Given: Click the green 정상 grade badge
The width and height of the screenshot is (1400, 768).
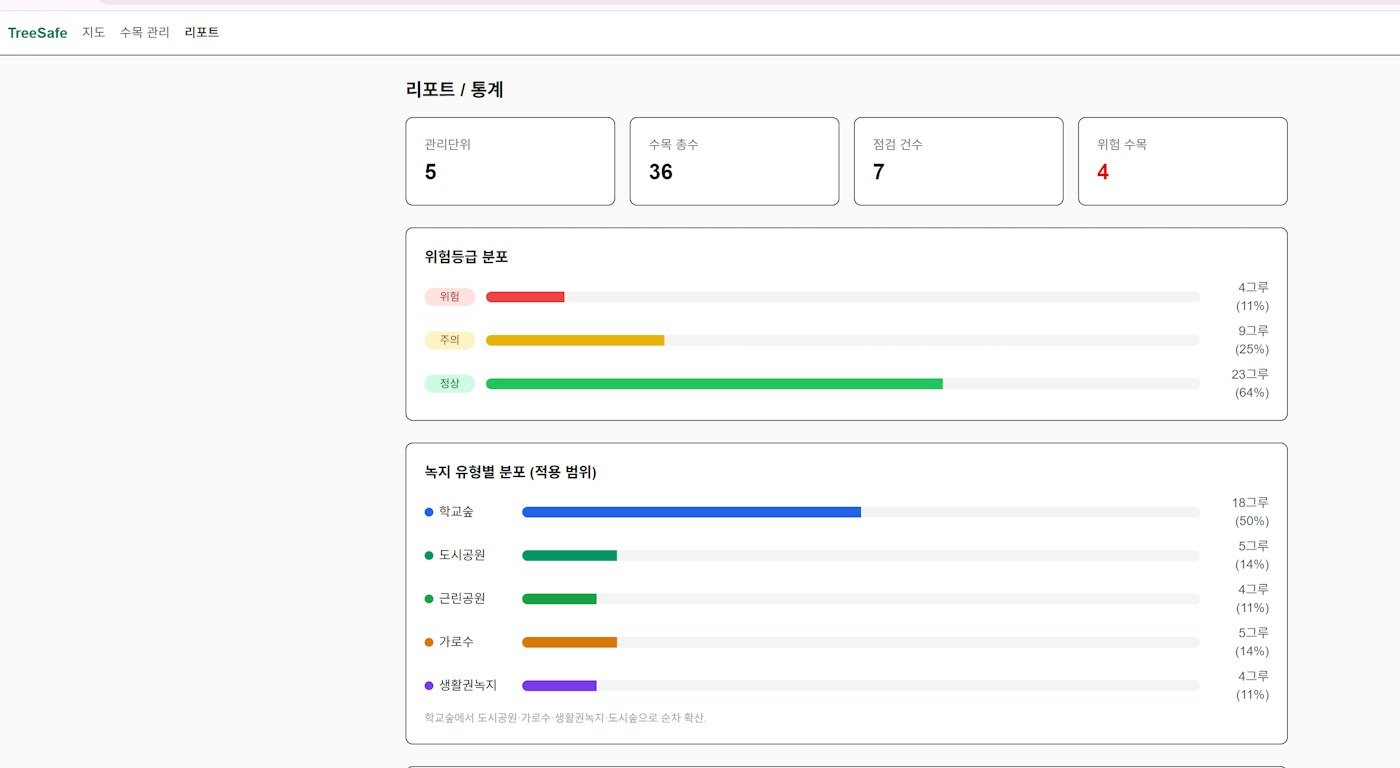Looking at the screenshot, I should click(450, 384).
